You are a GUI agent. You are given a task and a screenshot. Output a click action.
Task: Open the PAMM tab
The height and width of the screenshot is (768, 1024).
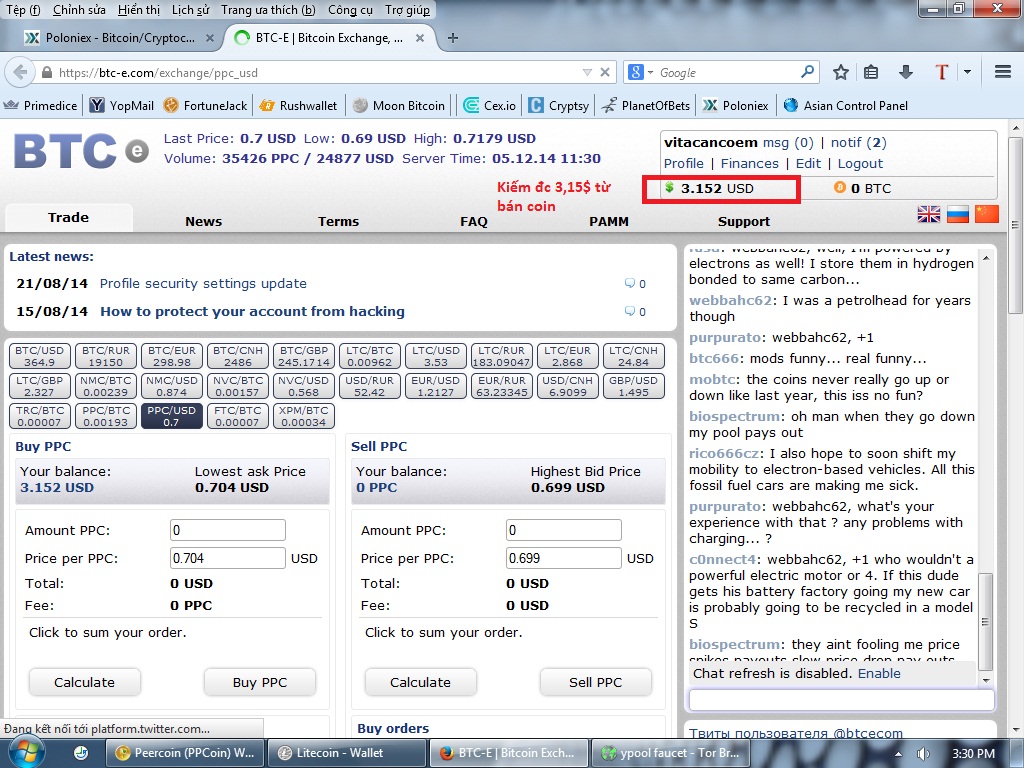(609, 221)
